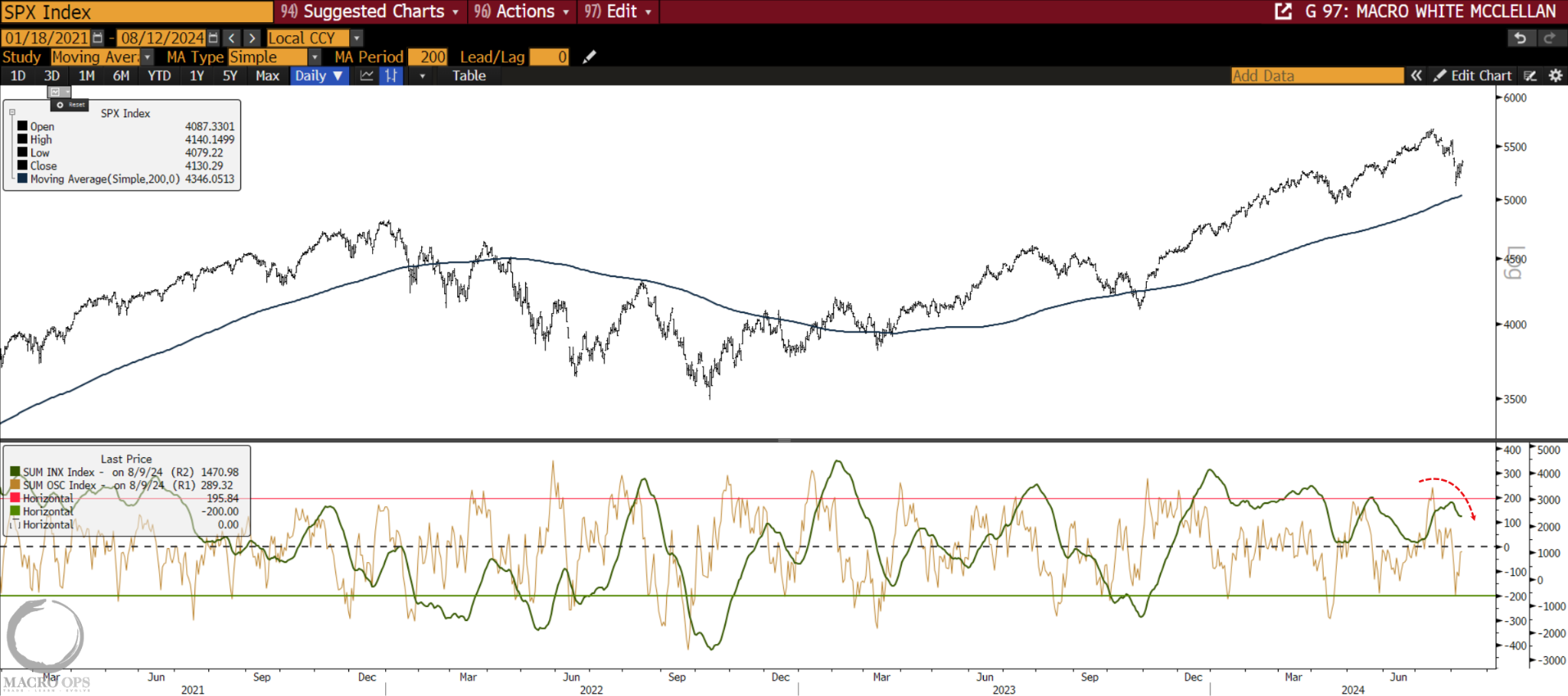Image resolution: width=1568 pixels, height=696 pixels.
Task: Click the start date 01/18/2021 field
Action: [x=46, y=38]
